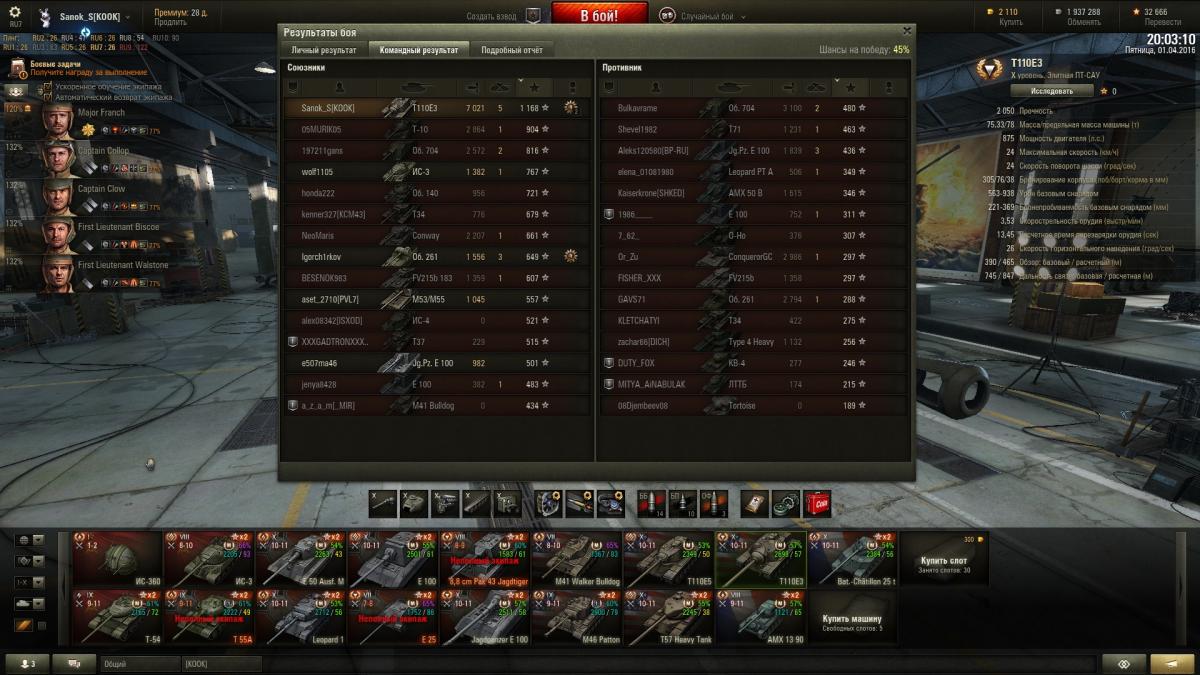Open the gun module slot
This screenshot has height=675, width=1200.
(383, 503)
